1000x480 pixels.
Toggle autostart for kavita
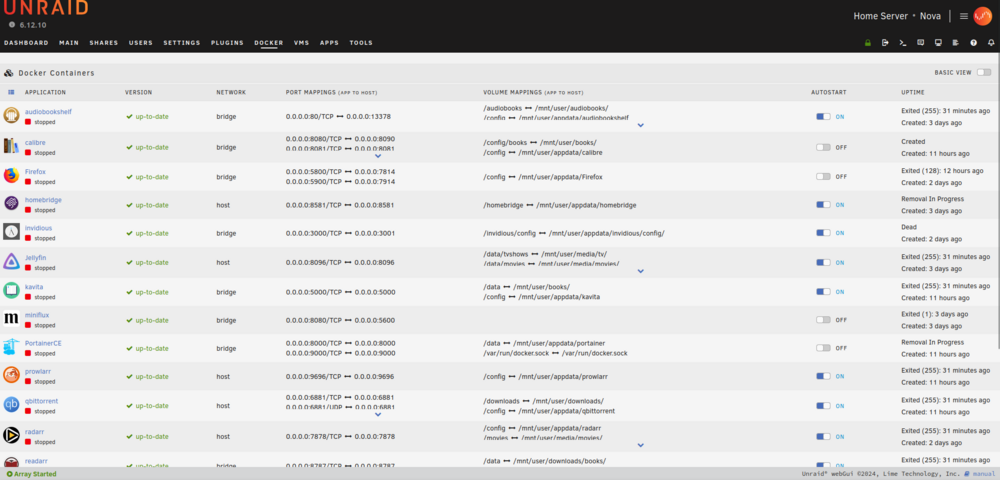(823, 291)
